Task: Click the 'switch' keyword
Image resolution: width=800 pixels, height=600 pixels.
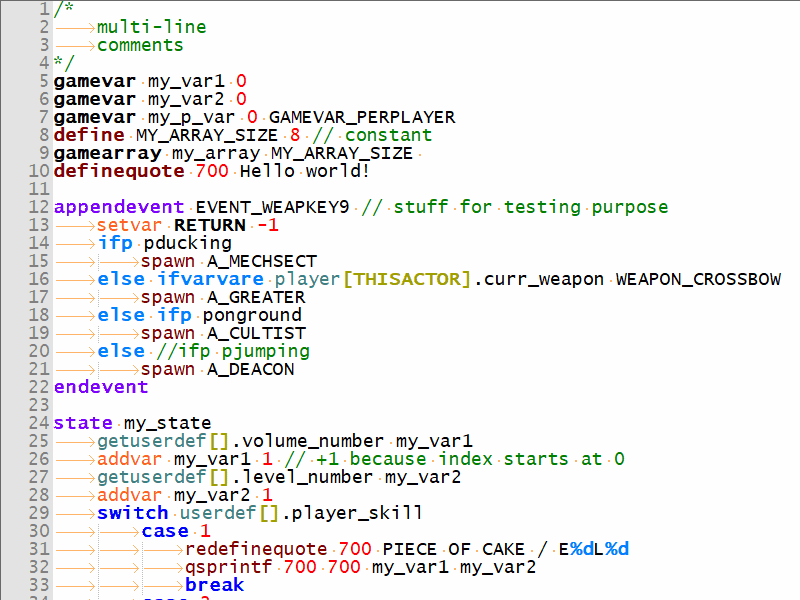Action: (133, 513)
